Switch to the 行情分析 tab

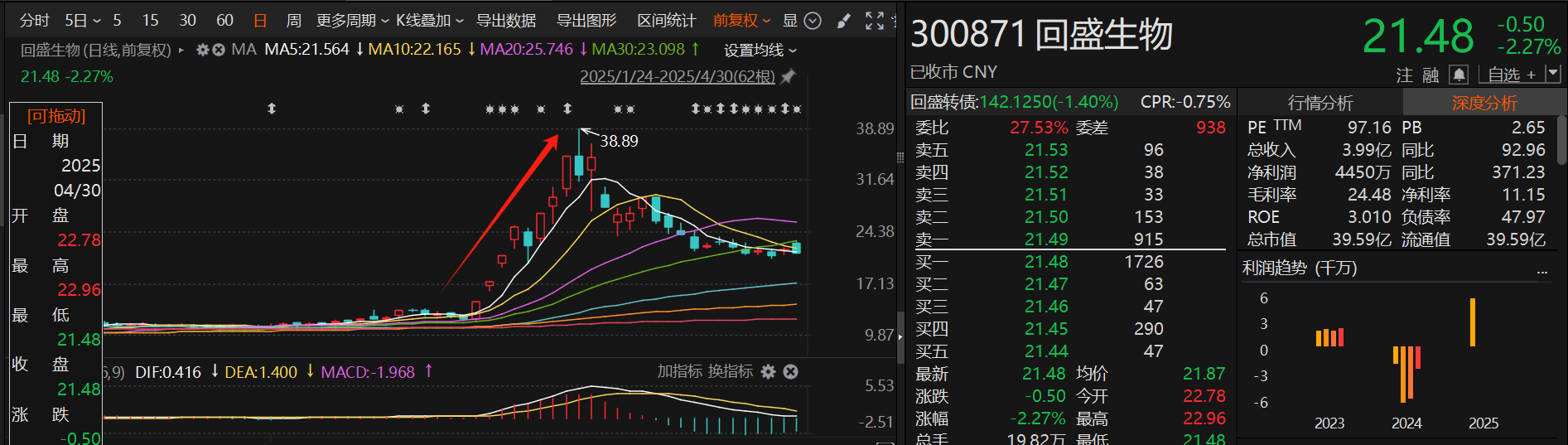[x=1320, y=103]
